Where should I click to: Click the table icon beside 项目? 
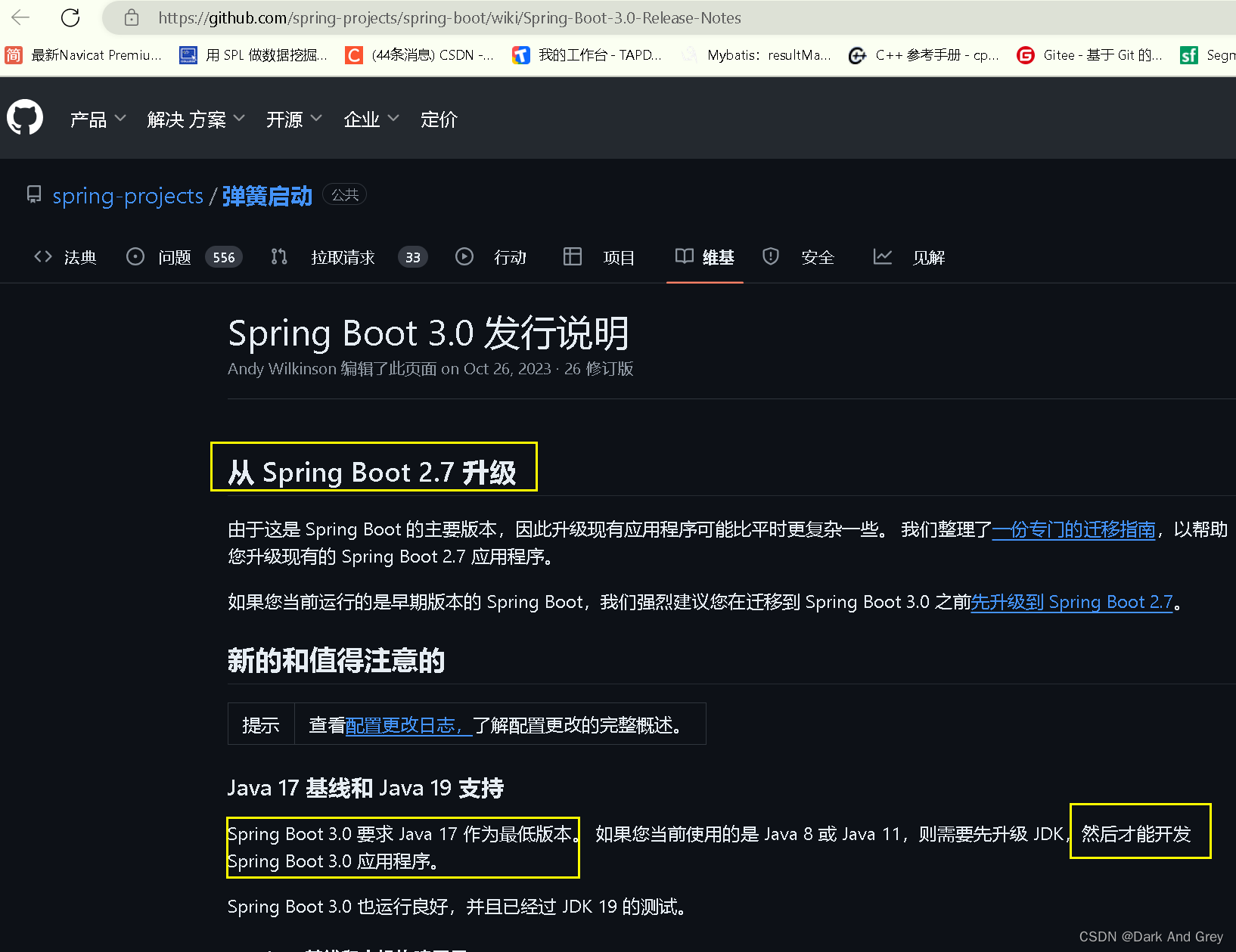click(x=573, y=256)
